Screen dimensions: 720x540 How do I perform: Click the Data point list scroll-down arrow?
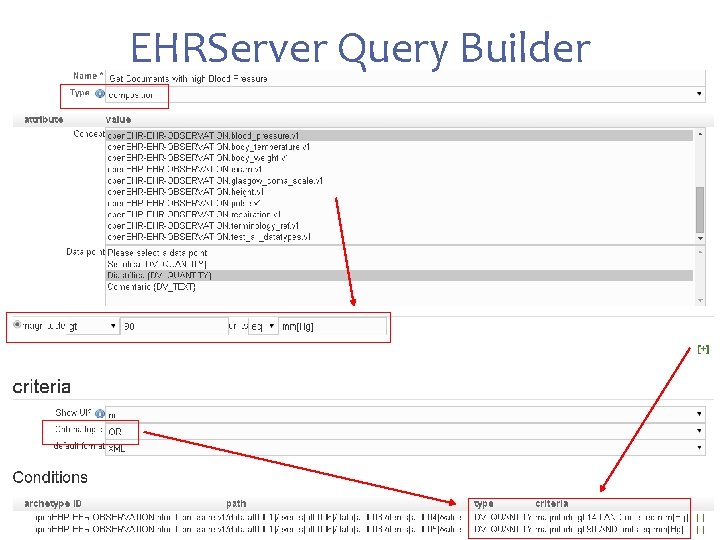point(700,300)
